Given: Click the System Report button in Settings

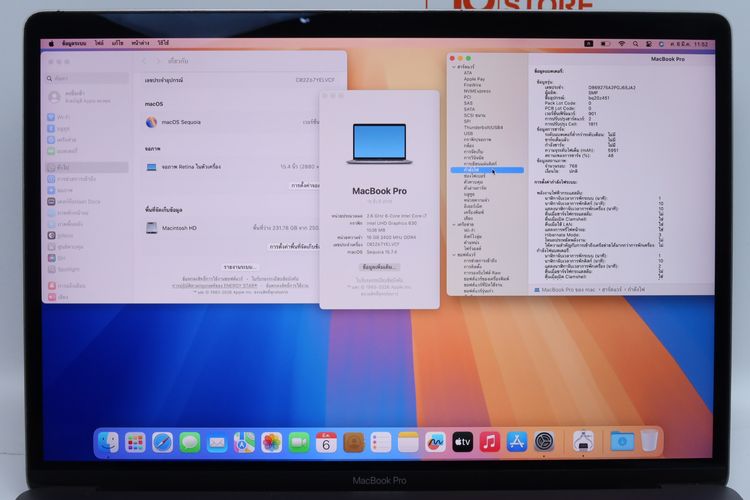Looking at the screenshot, I should [x=240, y=267].
